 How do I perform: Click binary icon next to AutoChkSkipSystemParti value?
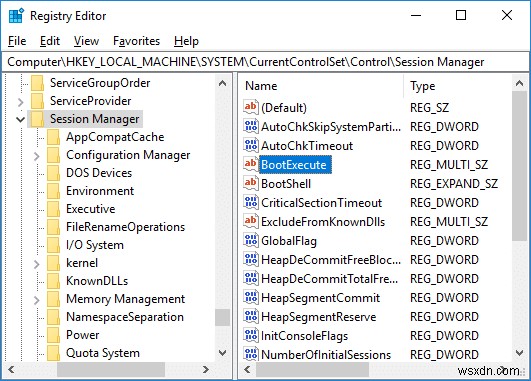point(251,126)
